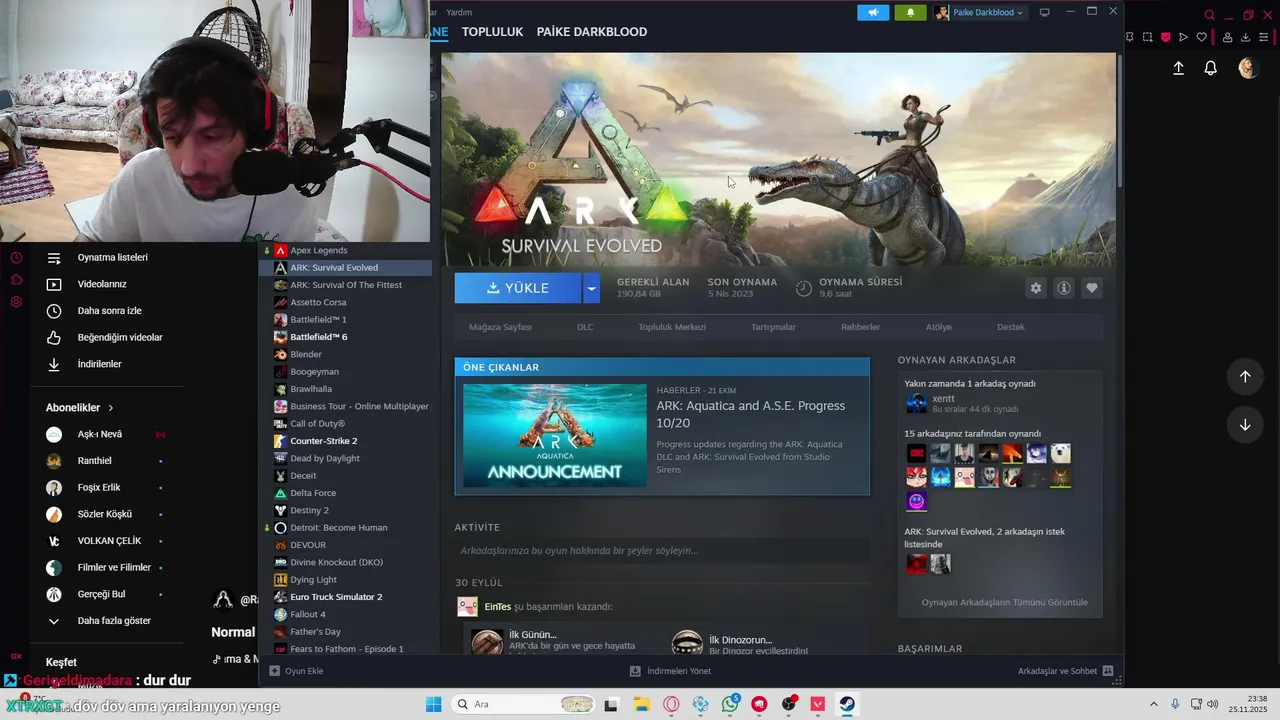
Task: Click the browser toolbar downloads icon
Action: click(1245, 38)
